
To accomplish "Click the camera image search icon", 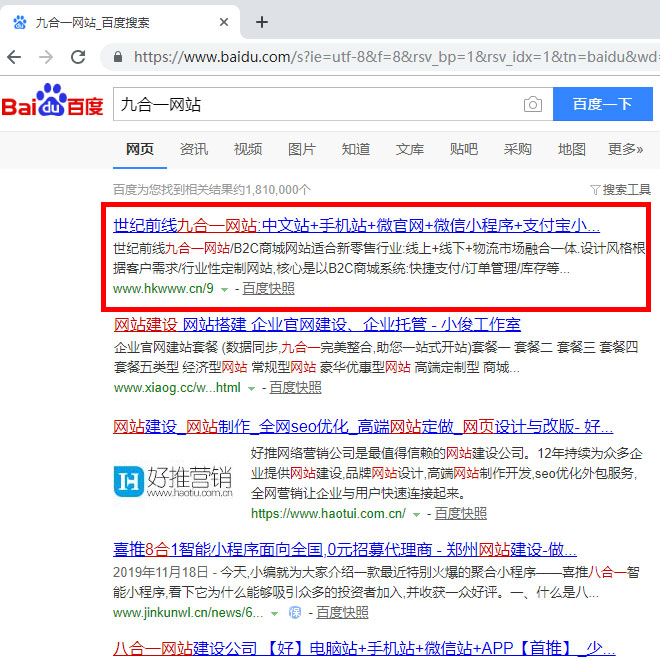I will tap(532, 104).
